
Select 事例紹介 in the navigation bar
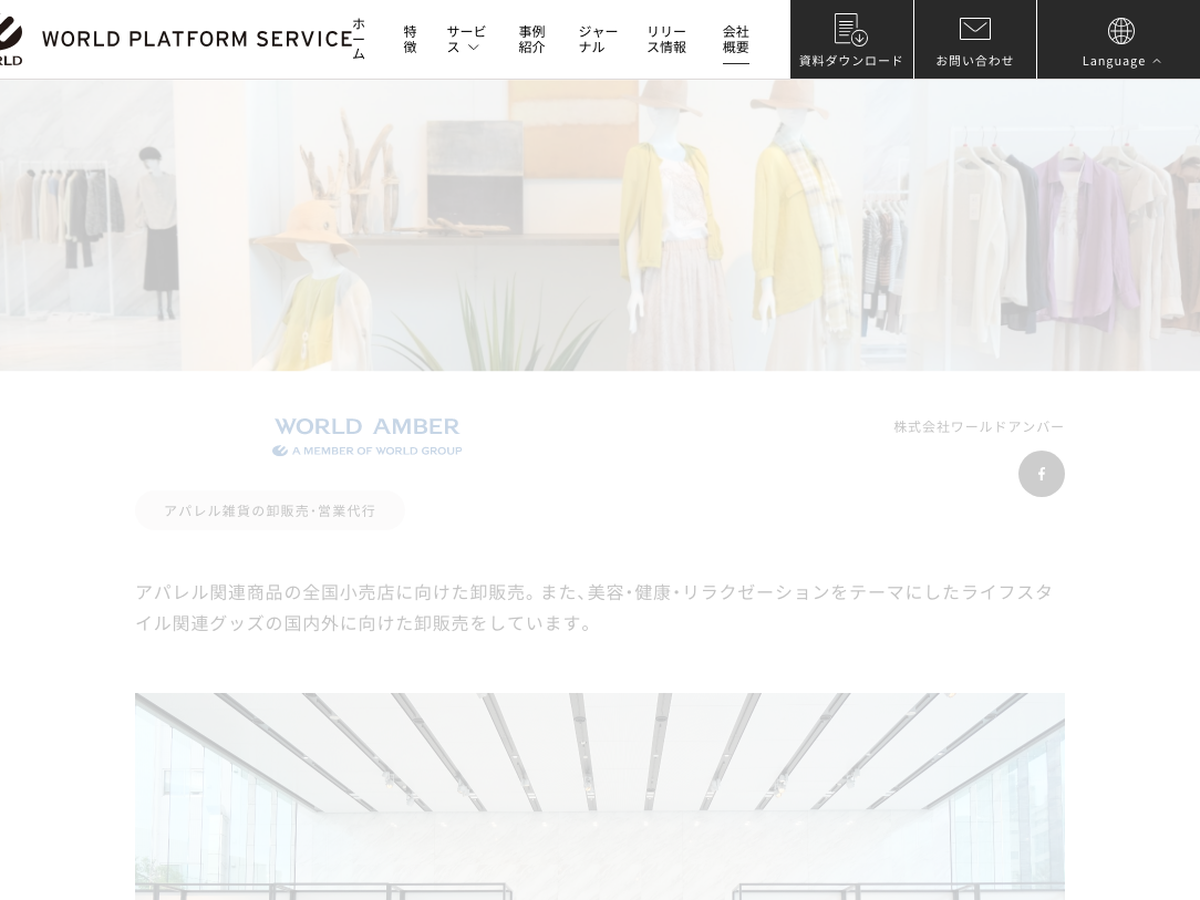coord(532,39)
